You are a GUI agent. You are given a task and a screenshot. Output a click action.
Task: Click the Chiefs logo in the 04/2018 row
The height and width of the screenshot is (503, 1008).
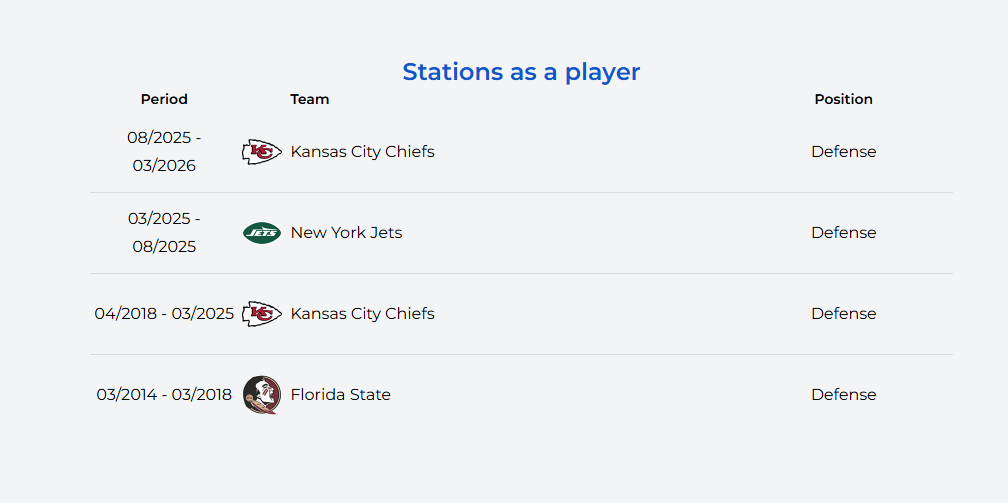[x=262, y=314]
